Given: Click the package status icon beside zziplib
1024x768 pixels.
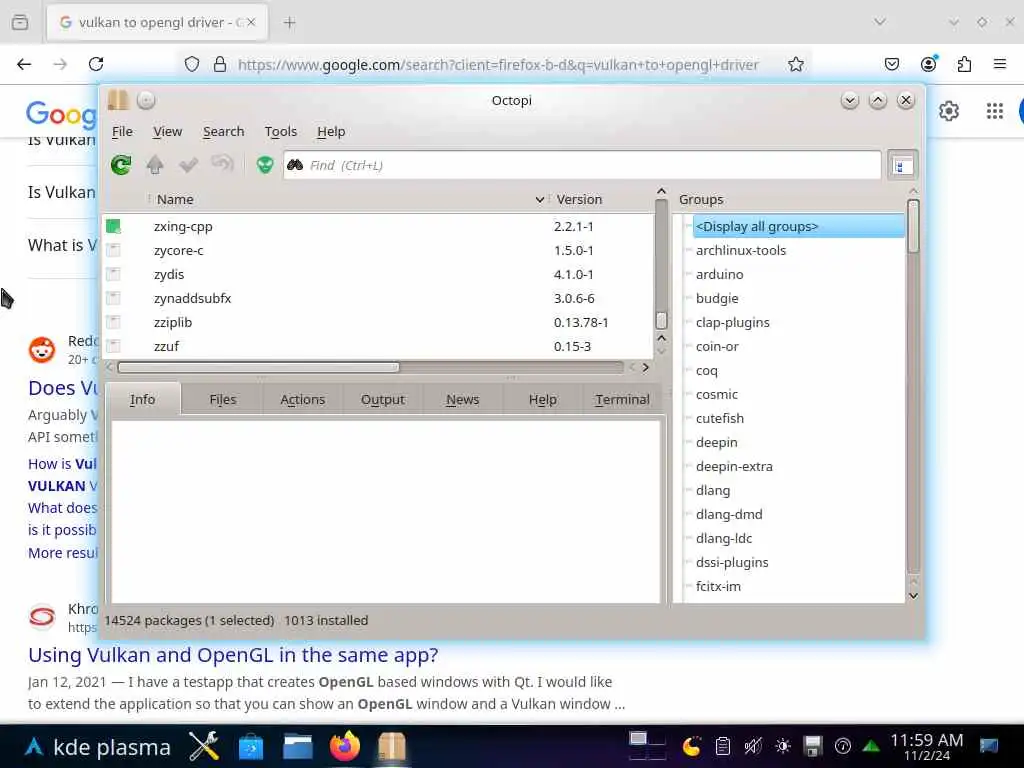Looking at the screenshot, I should 114,322.
